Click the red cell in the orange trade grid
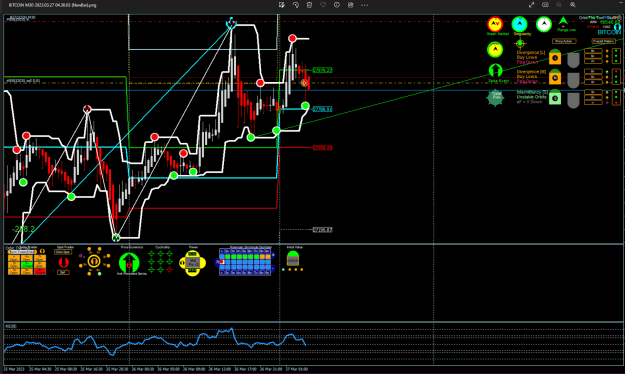 [x=40, y=271]
